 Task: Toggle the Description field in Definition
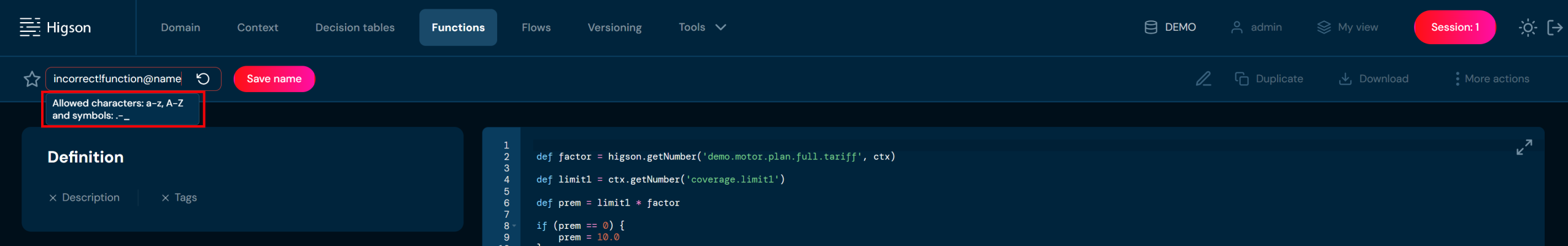pos(84,198)
